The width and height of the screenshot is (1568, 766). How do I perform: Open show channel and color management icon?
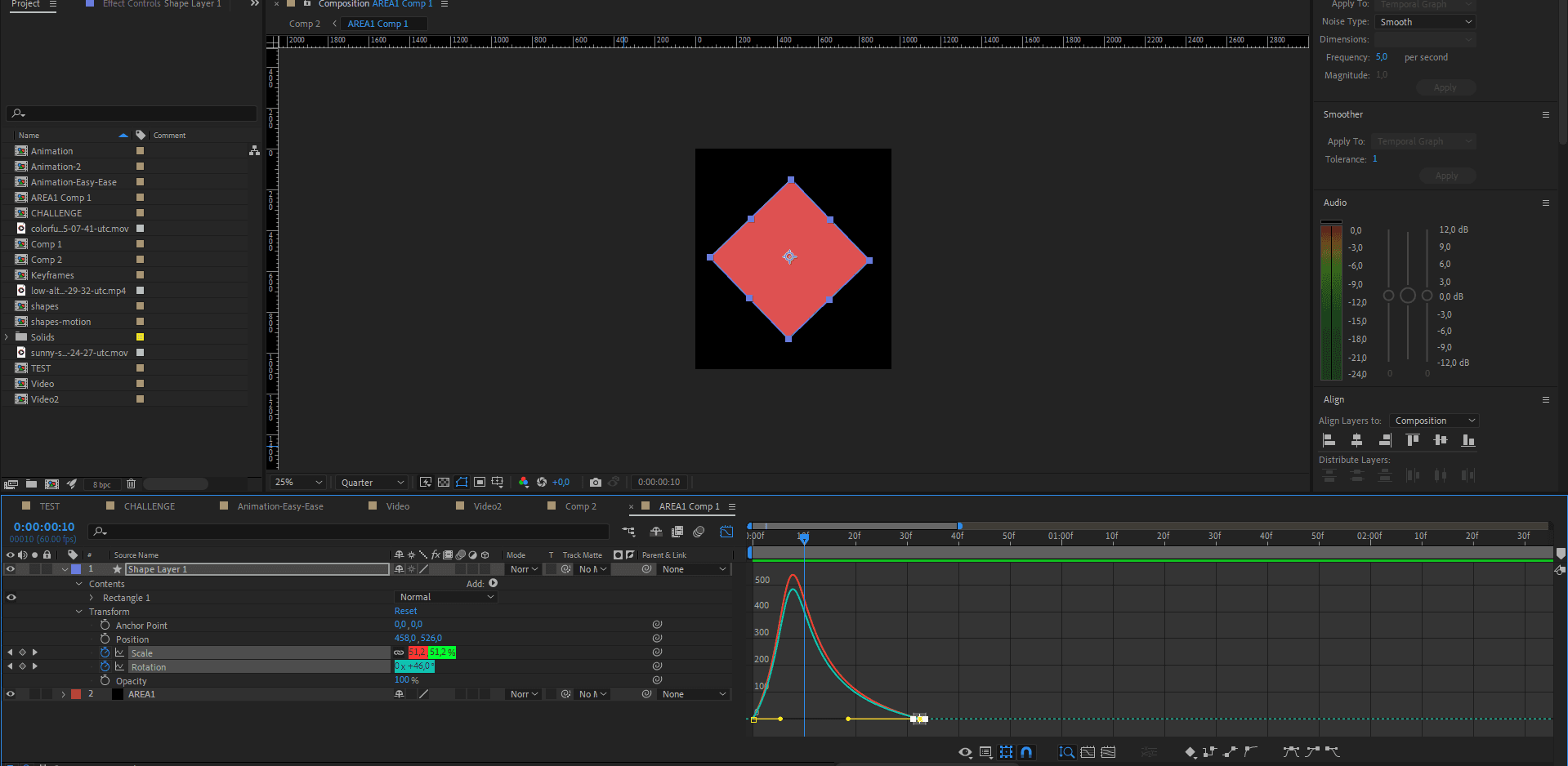[524, 482]
